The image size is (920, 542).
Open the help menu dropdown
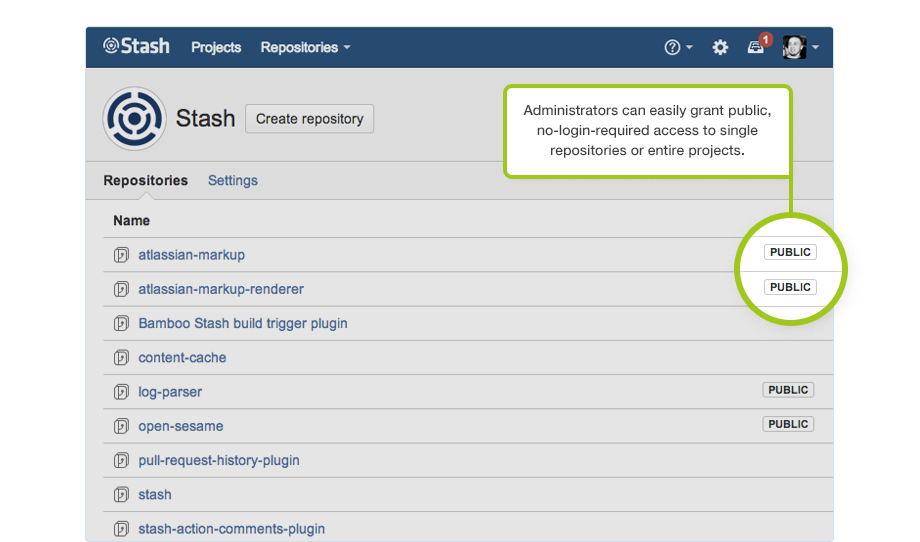tap(678, 47)
